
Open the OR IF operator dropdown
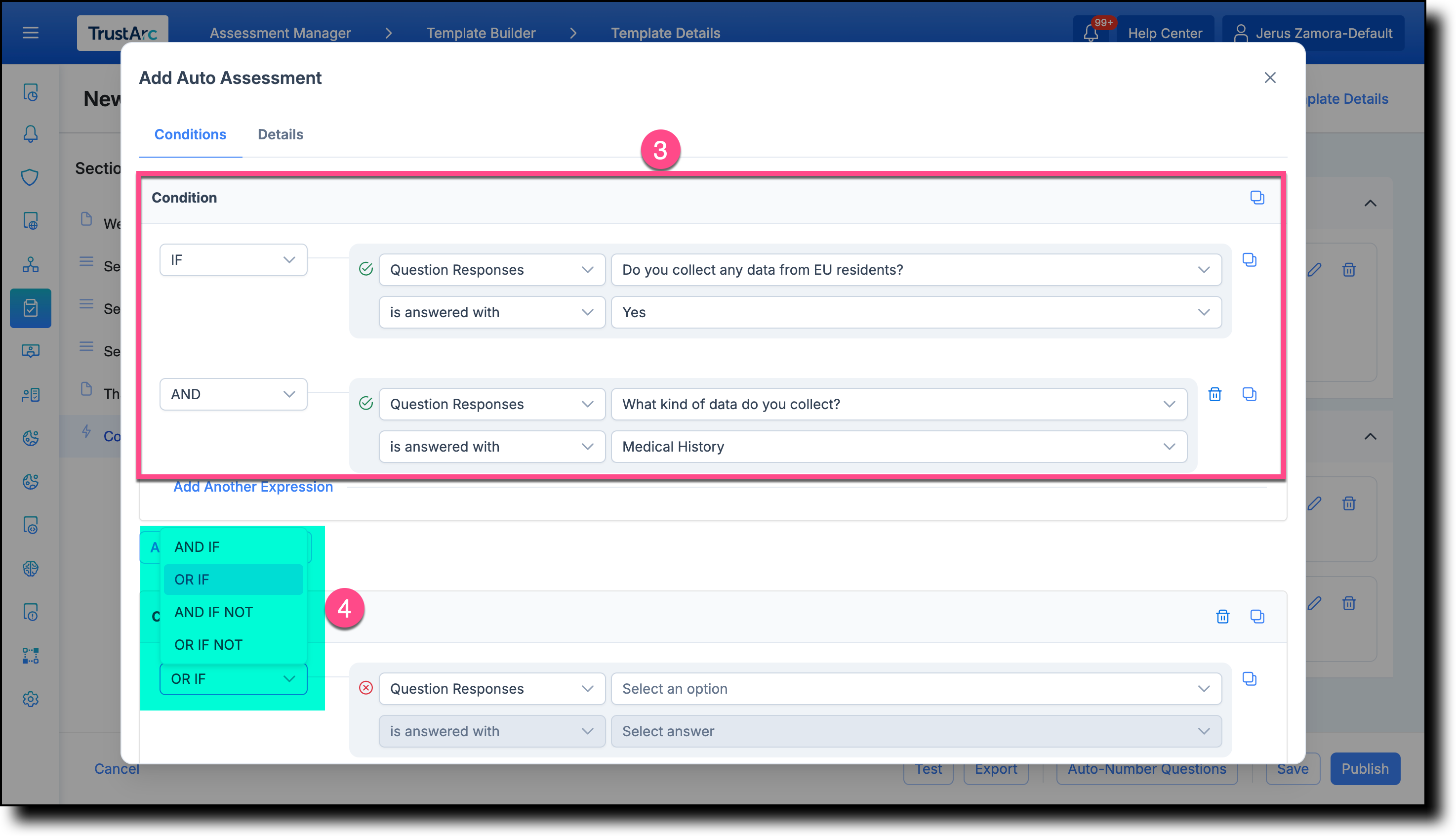click(233, 679)
